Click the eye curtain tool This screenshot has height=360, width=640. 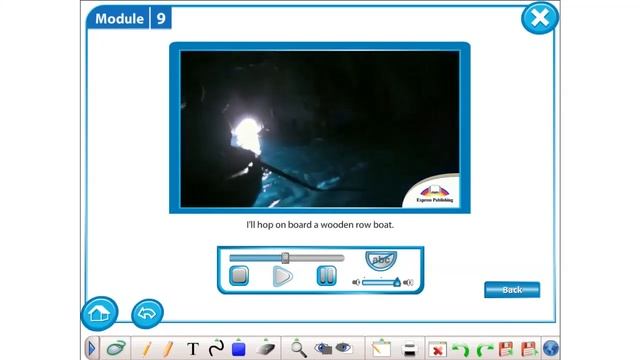point(344,348)
